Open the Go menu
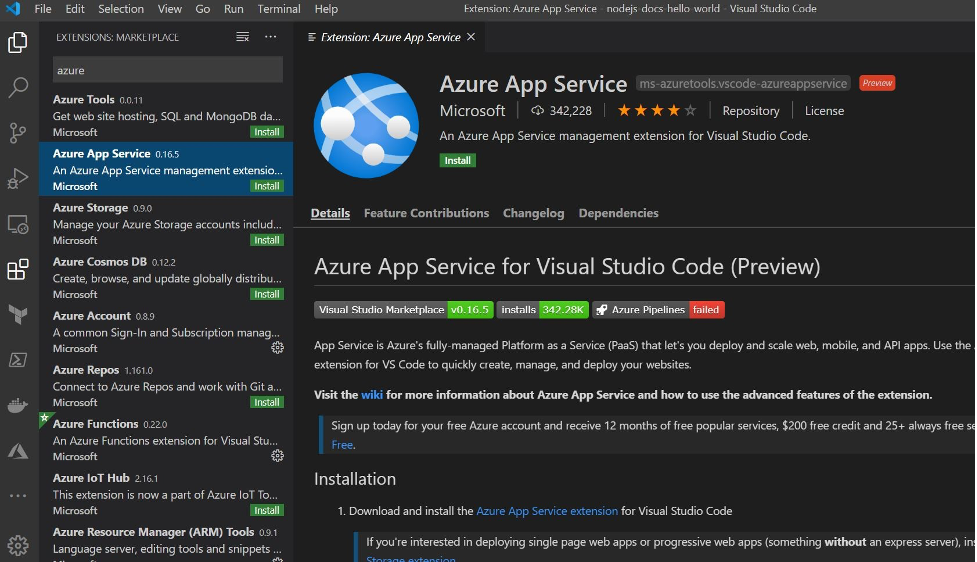 tap(203, 9)
